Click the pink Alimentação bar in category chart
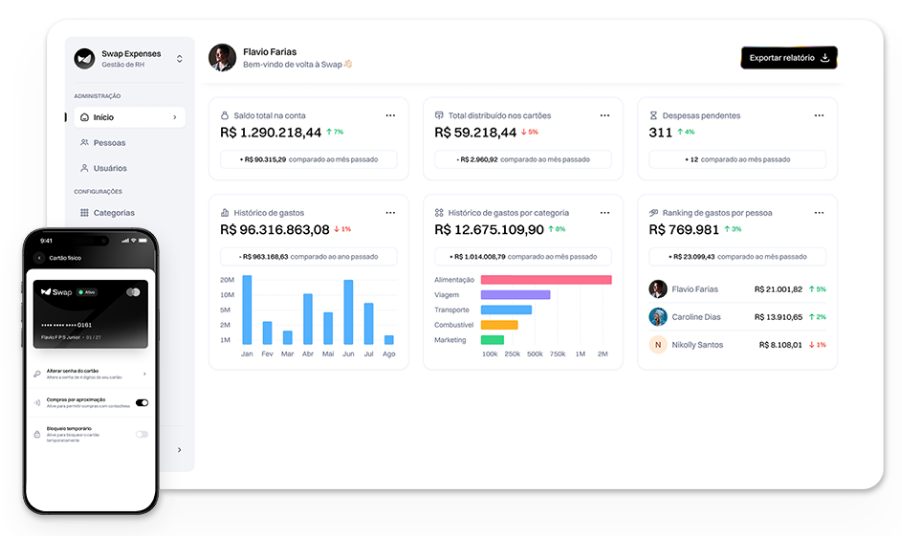902x536 pixels. pyautogui.click(x=546, y=280)
